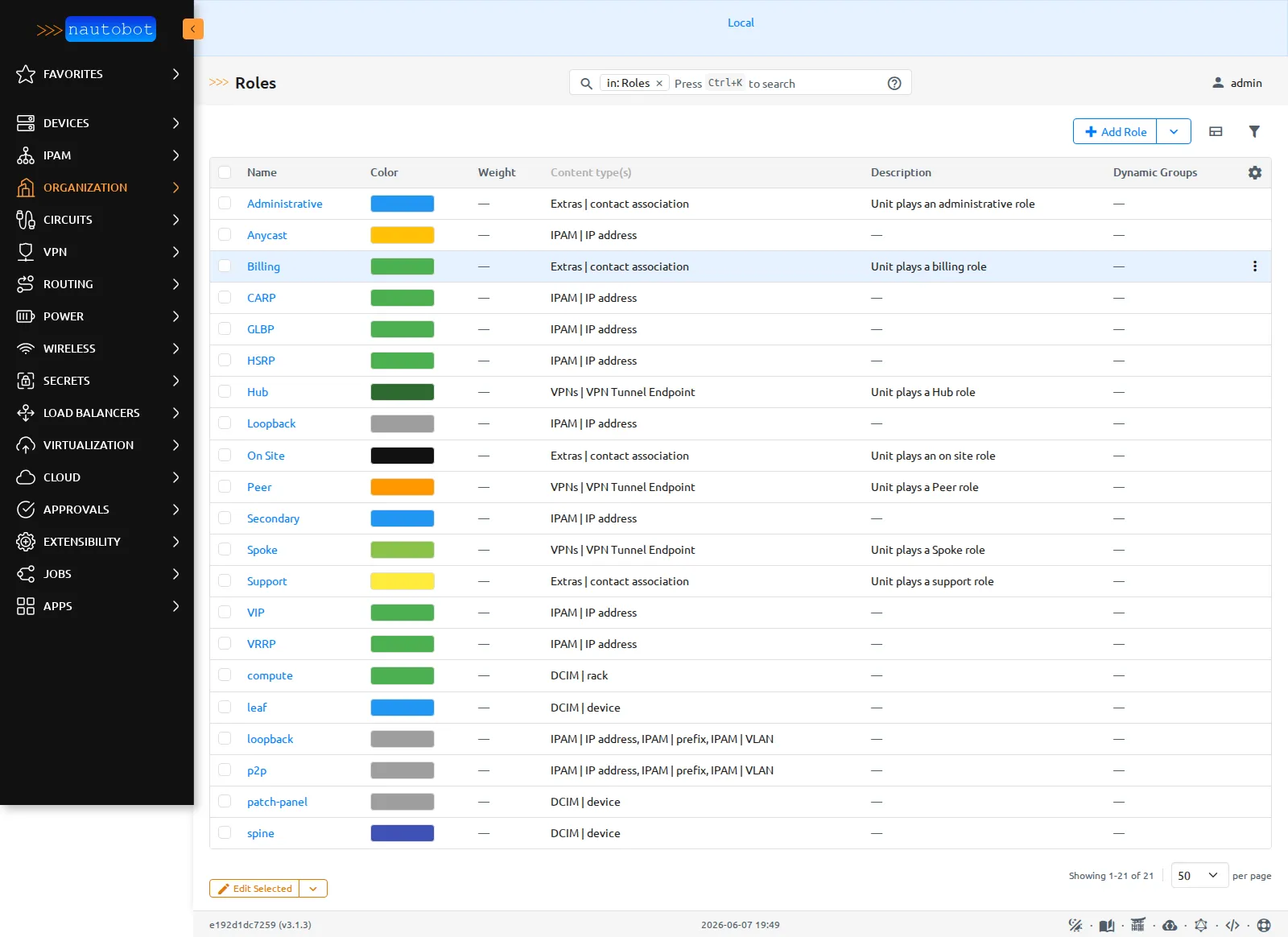Viewport: 1288px width, 937px height.
Task: Open the table column configuration gear
Action: (x=1255, y=172)
